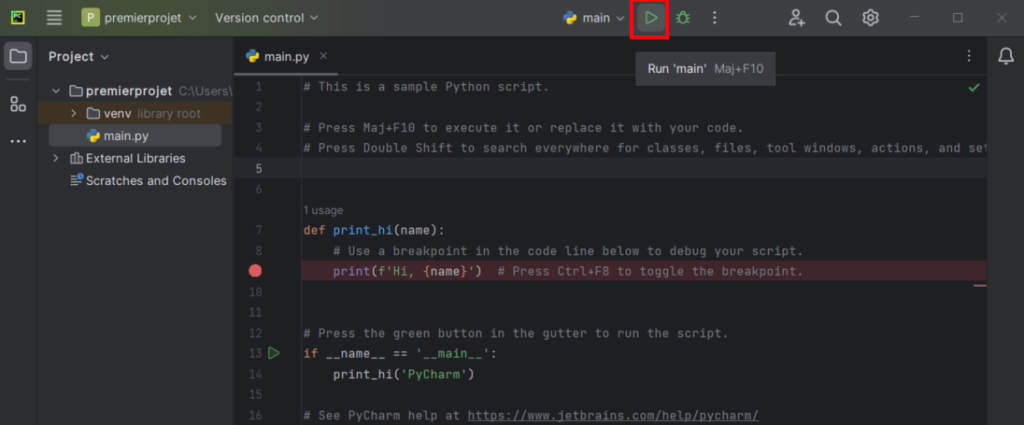Open the Search Everywhere magnifier icon
Screen dimensions: 1024x425
point(833,18)
